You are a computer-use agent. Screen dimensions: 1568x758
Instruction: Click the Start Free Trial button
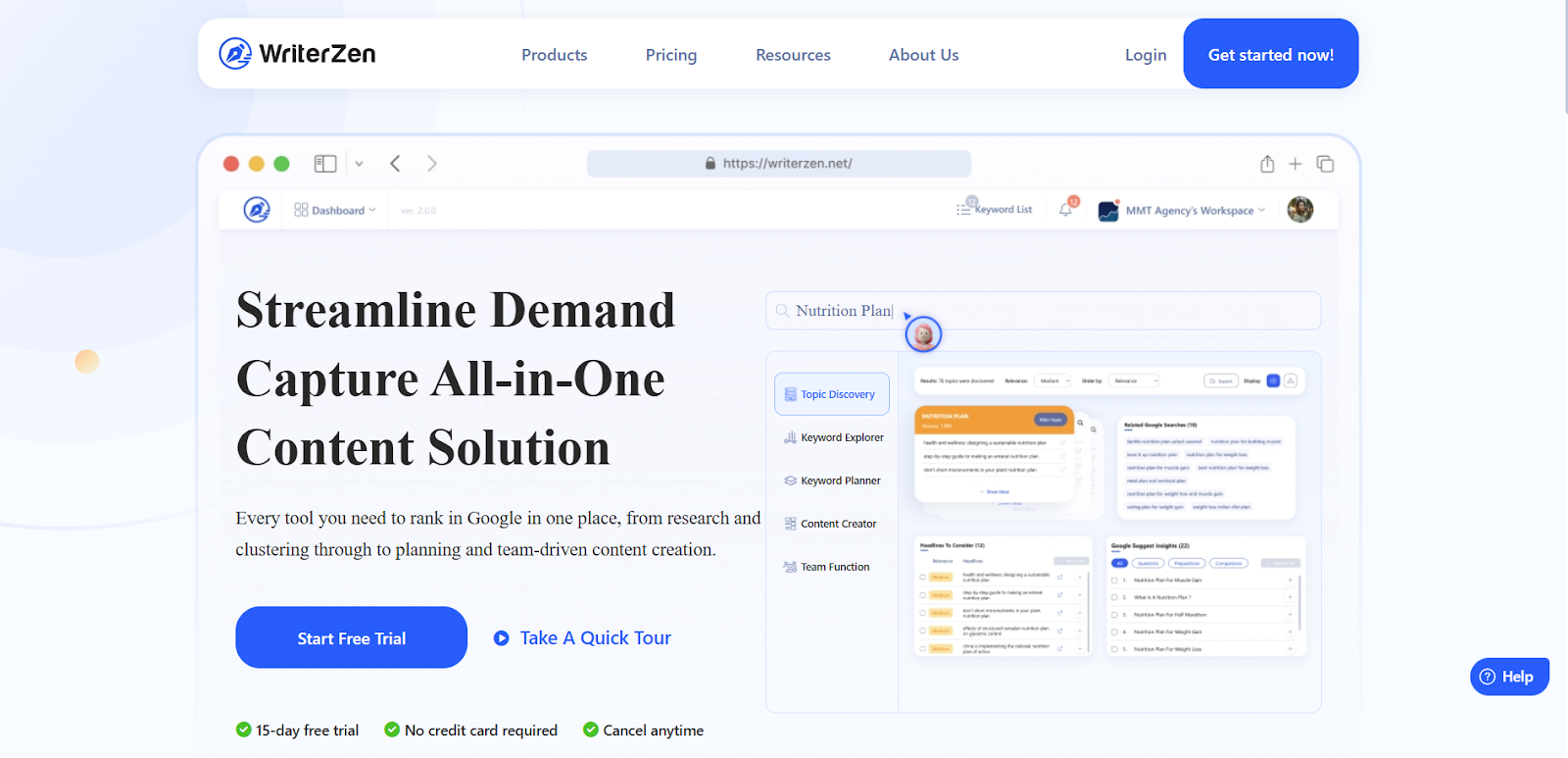pyautogui.click(x=351, y=638)
